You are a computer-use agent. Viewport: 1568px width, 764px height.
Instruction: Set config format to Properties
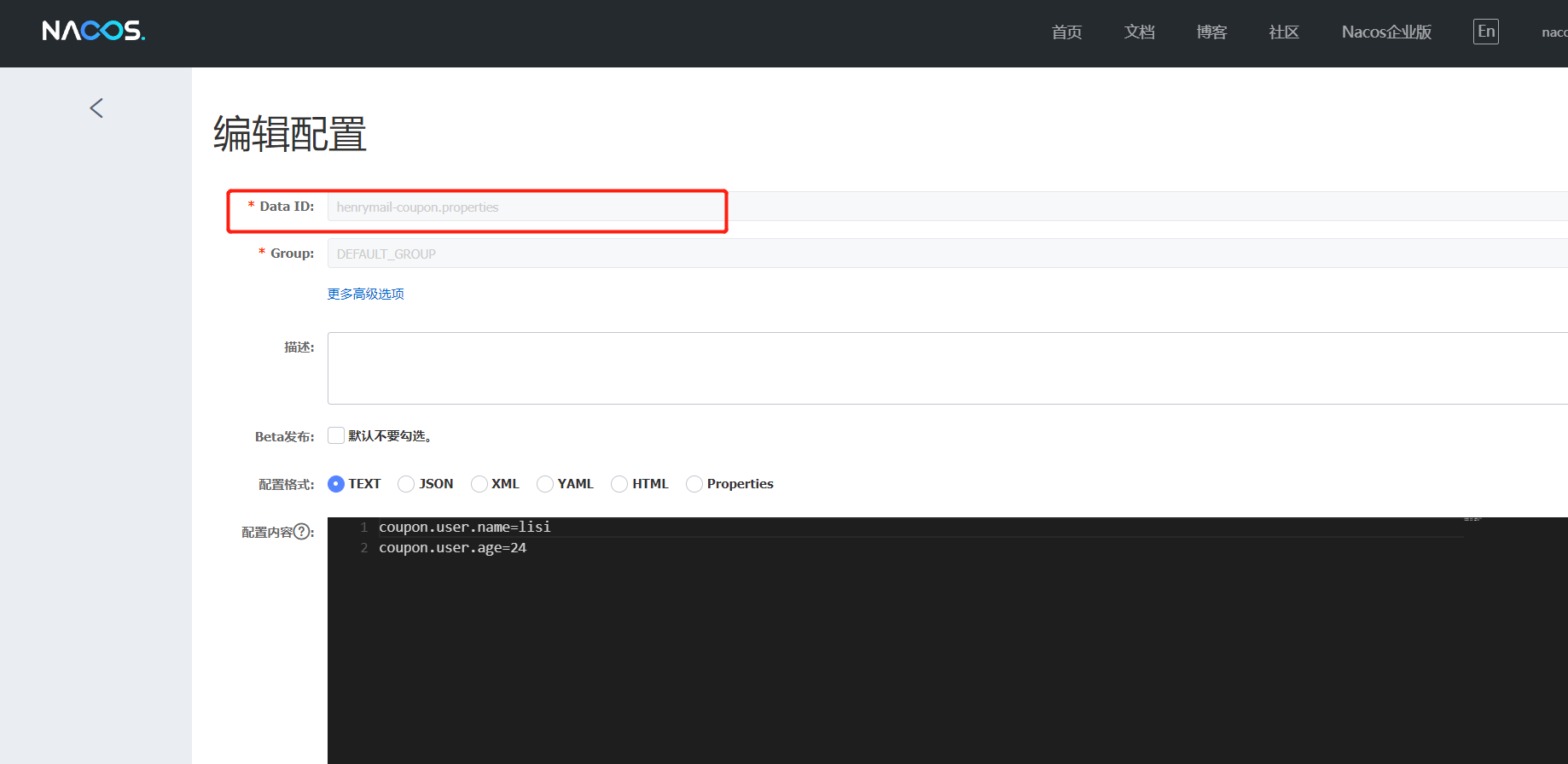point(694,484)
